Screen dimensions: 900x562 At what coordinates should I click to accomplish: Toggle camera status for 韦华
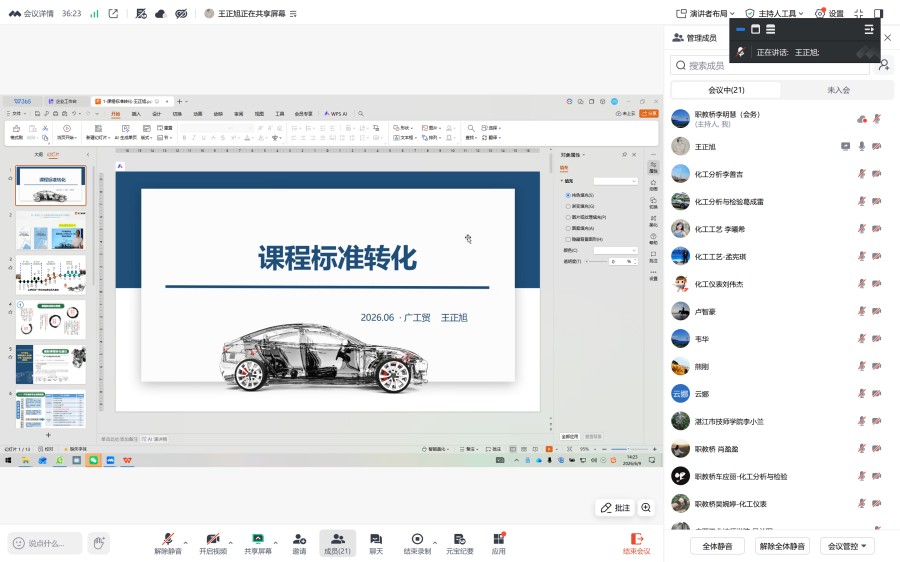coord(876,339)
